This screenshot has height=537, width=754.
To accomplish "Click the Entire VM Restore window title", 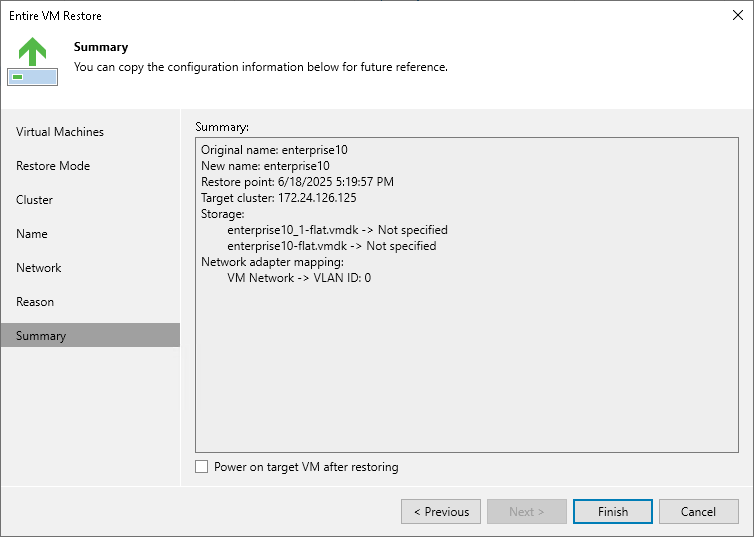I will (x=55, y=16).
